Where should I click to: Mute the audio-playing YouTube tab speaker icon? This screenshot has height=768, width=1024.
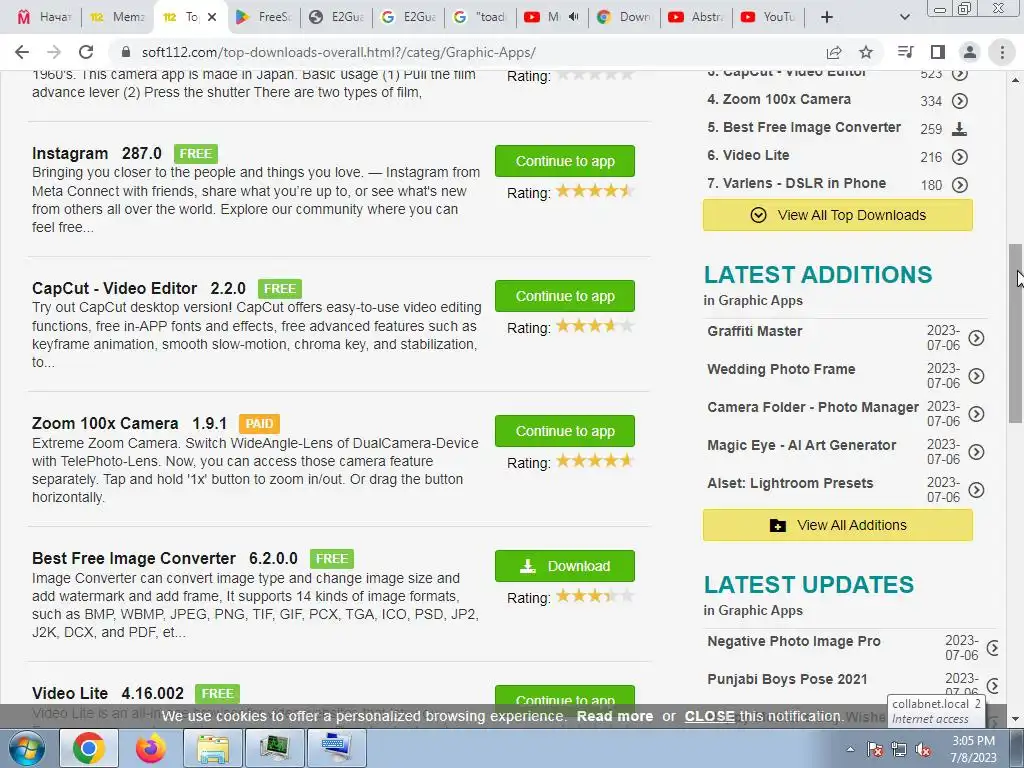574,17
